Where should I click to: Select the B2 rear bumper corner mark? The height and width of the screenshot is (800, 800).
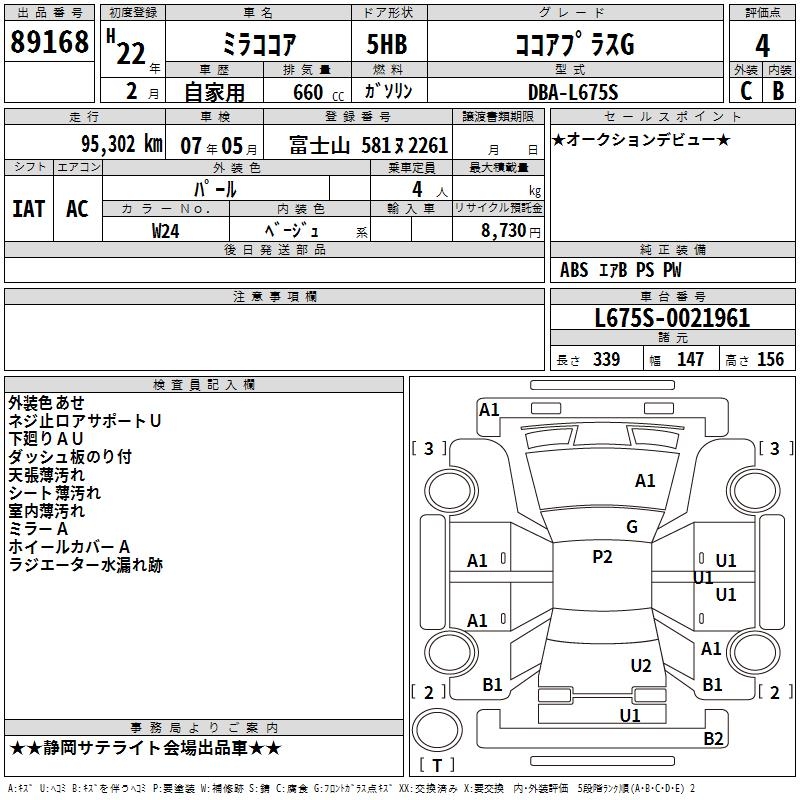(713, 738)
